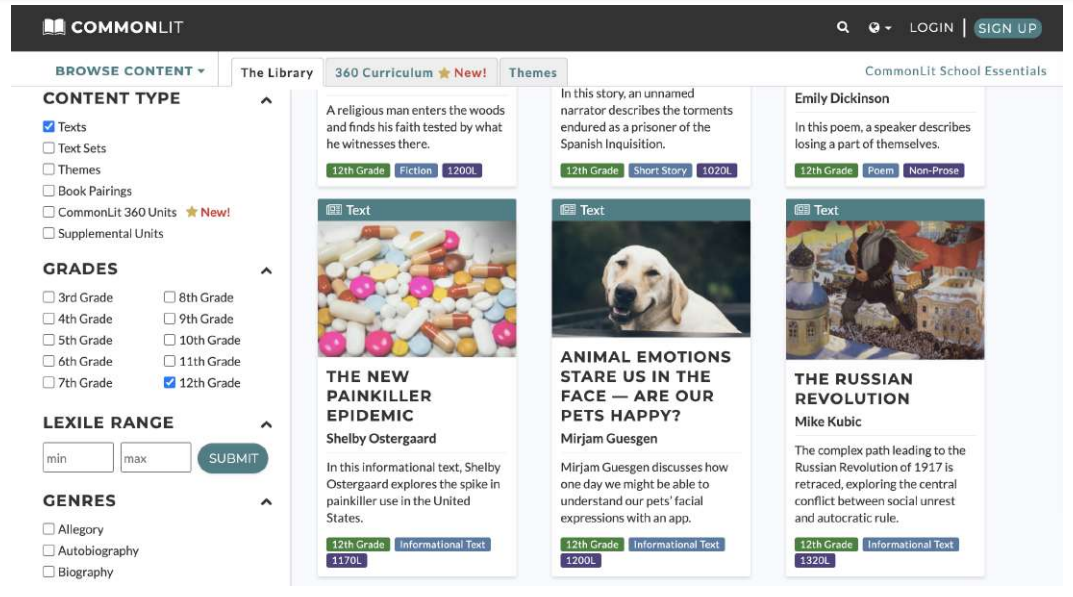The image size is (1073, 597).
Task: Open the 360 Curriculum tab
Action: 411,73
